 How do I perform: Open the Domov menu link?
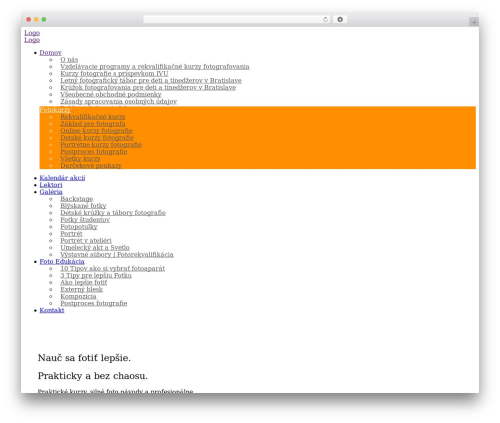click(x=50, y=53)
